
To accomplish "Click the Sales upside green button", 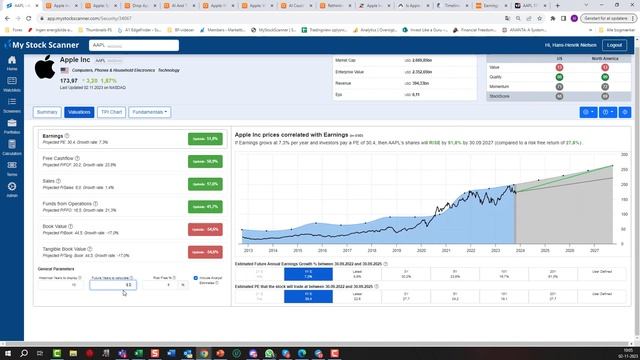I will 205,184.
